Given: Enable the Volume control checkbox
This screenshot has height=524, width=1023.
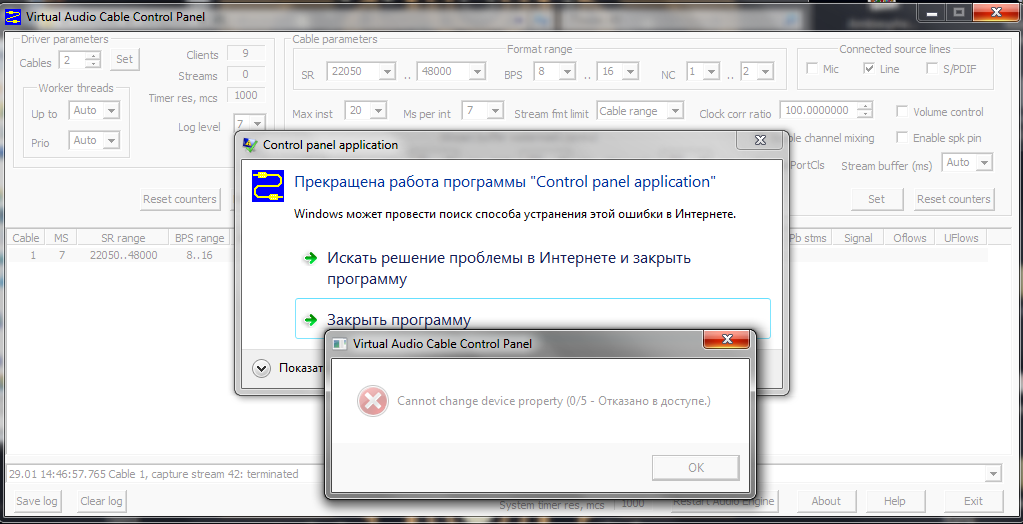Looking at the screenshot, I should click(x=902, y=112).
